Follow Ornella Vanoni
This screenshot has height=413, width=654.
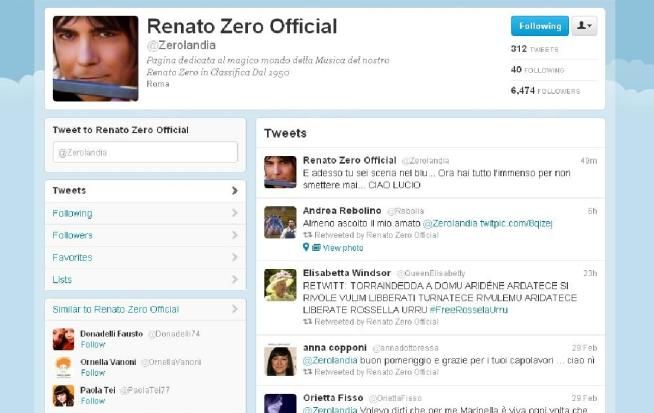tap(93, 373)
